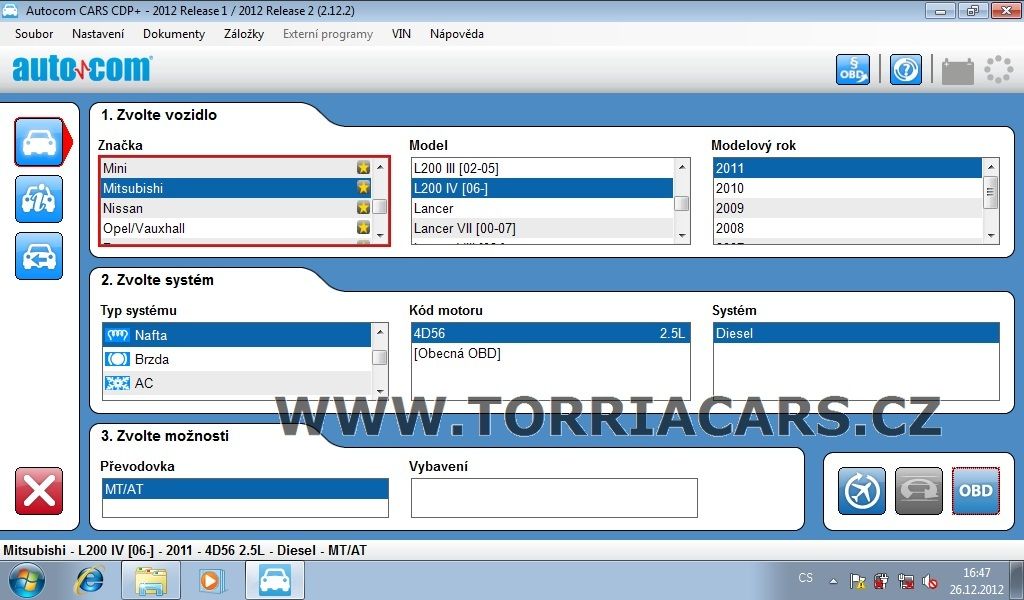Select model L200 III [02-05]
This screenshot has width=1024, height=600.
click(x=542, y=168)
